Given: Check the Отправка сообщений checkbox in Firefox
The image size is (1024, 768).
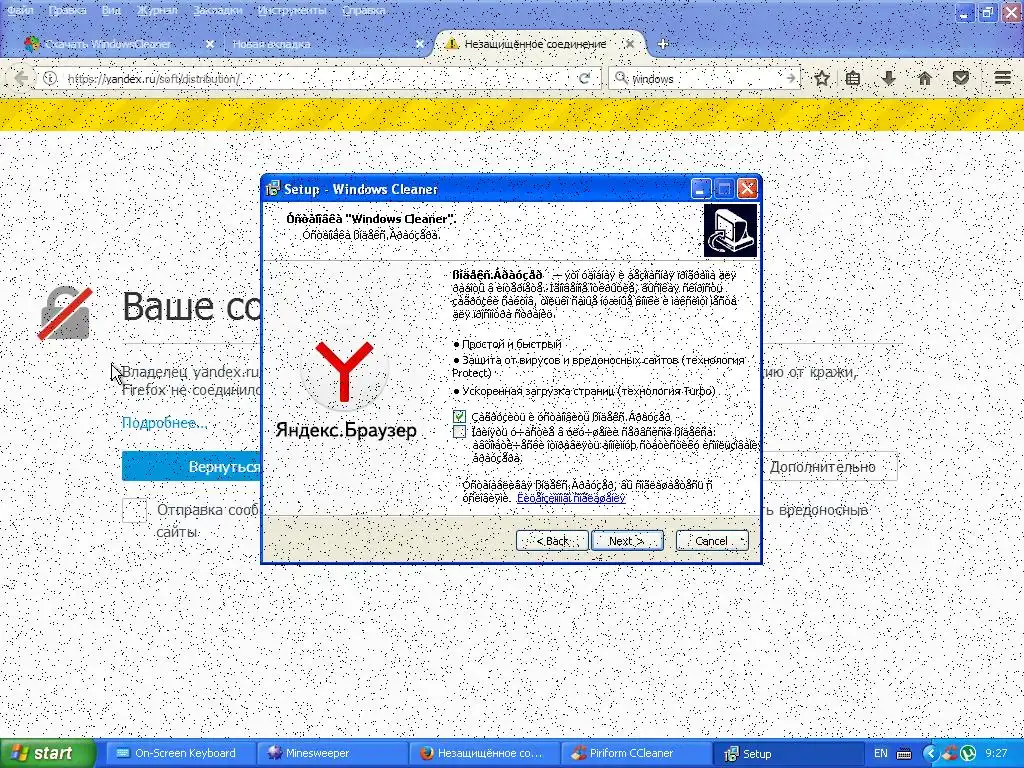Looking at the screenshot, I should (135, 510).
